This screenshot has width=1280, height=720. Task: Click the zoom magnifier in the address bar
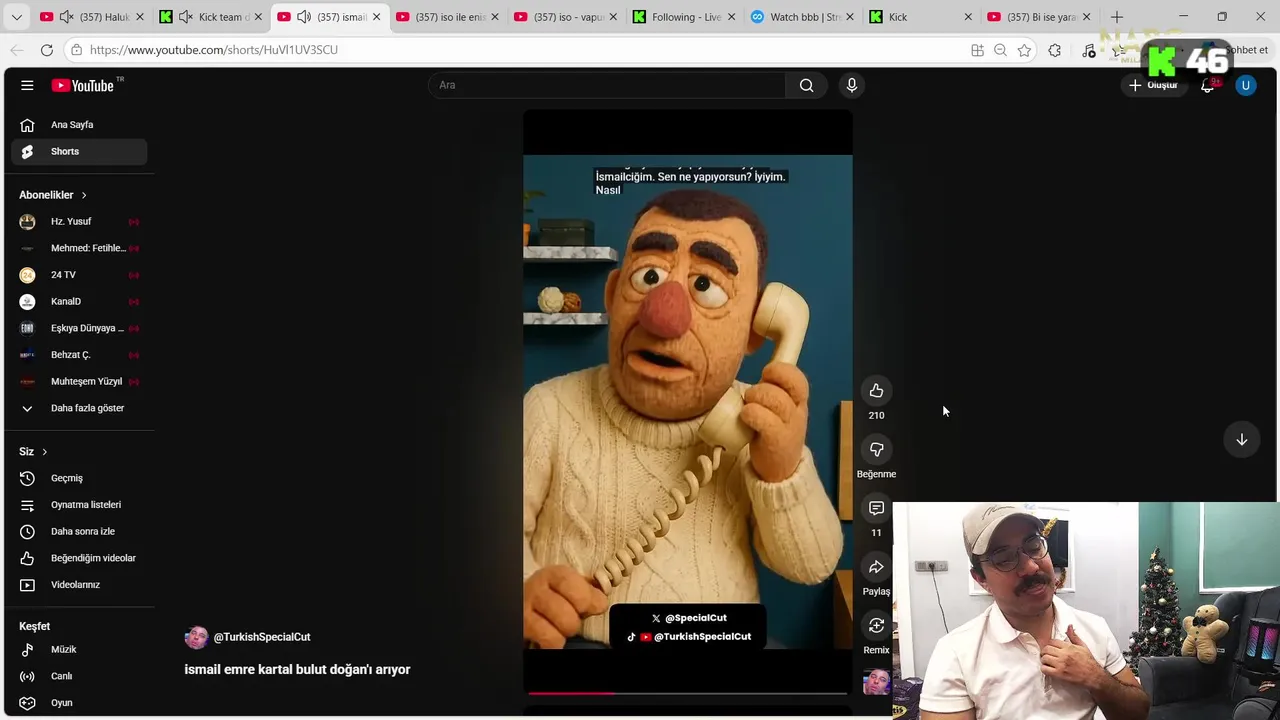1000,50
